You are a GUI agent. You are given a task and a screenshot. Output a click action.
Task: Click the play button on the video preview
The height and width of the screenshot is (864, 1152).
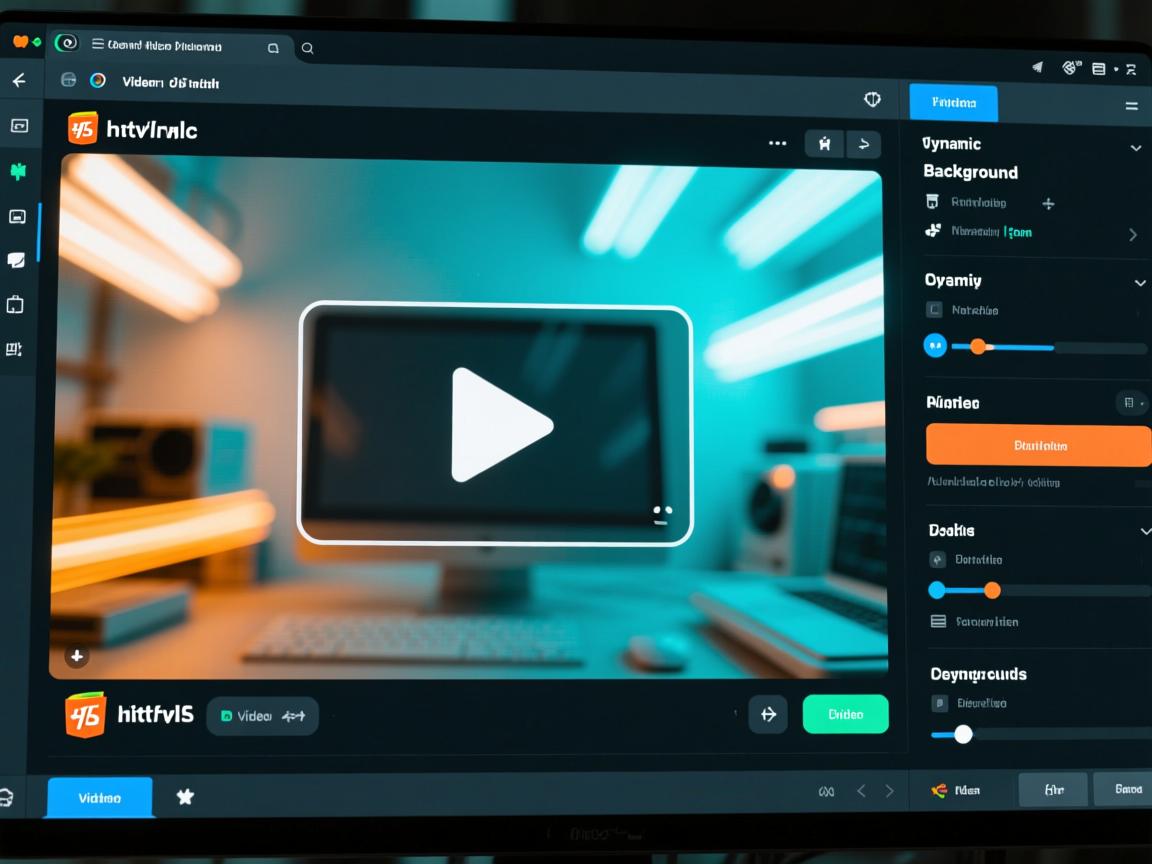click(497, 424)
